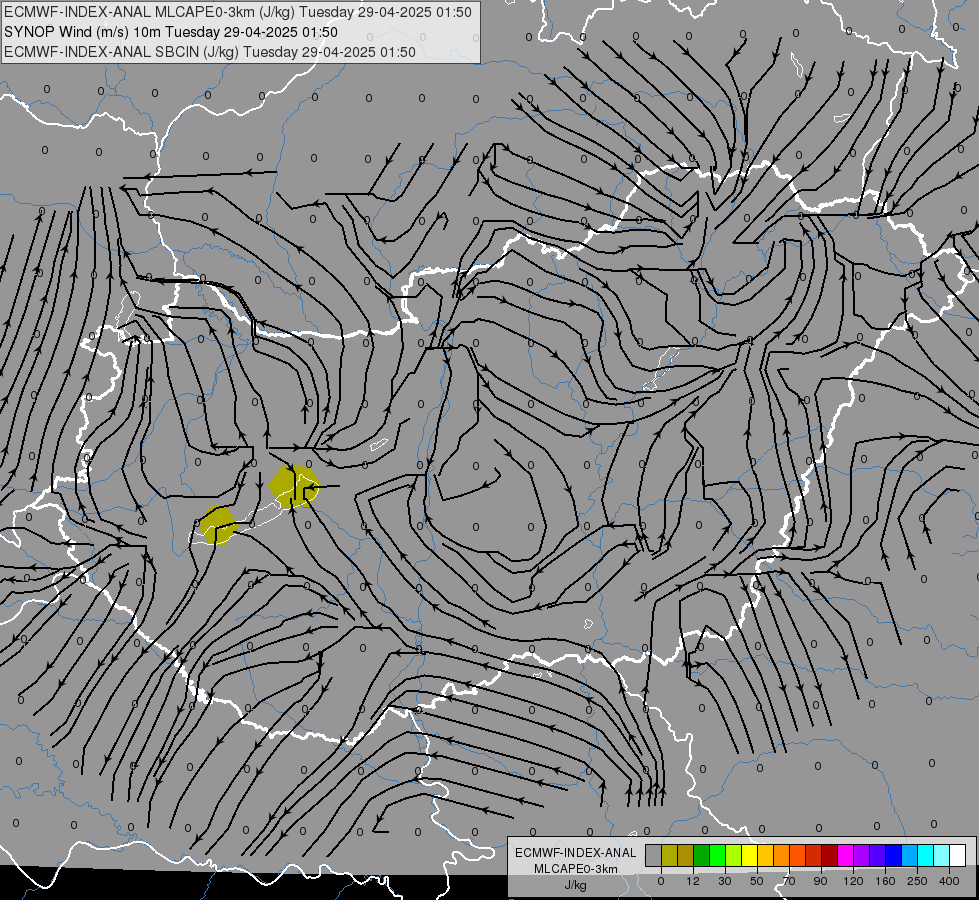Click the legend unit J/kg
979x900 pixels.
(x=576, y=885)
